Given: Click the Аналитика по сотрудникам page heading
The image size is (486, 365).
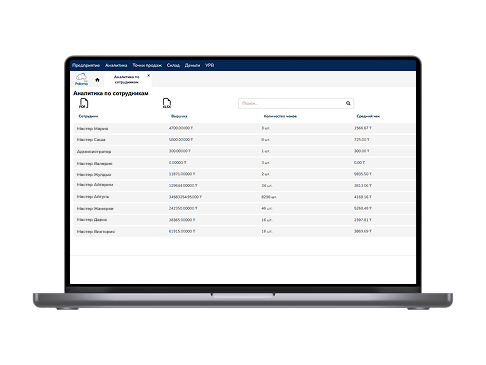Looking at the screenshot, I should [x=111, y=93].
